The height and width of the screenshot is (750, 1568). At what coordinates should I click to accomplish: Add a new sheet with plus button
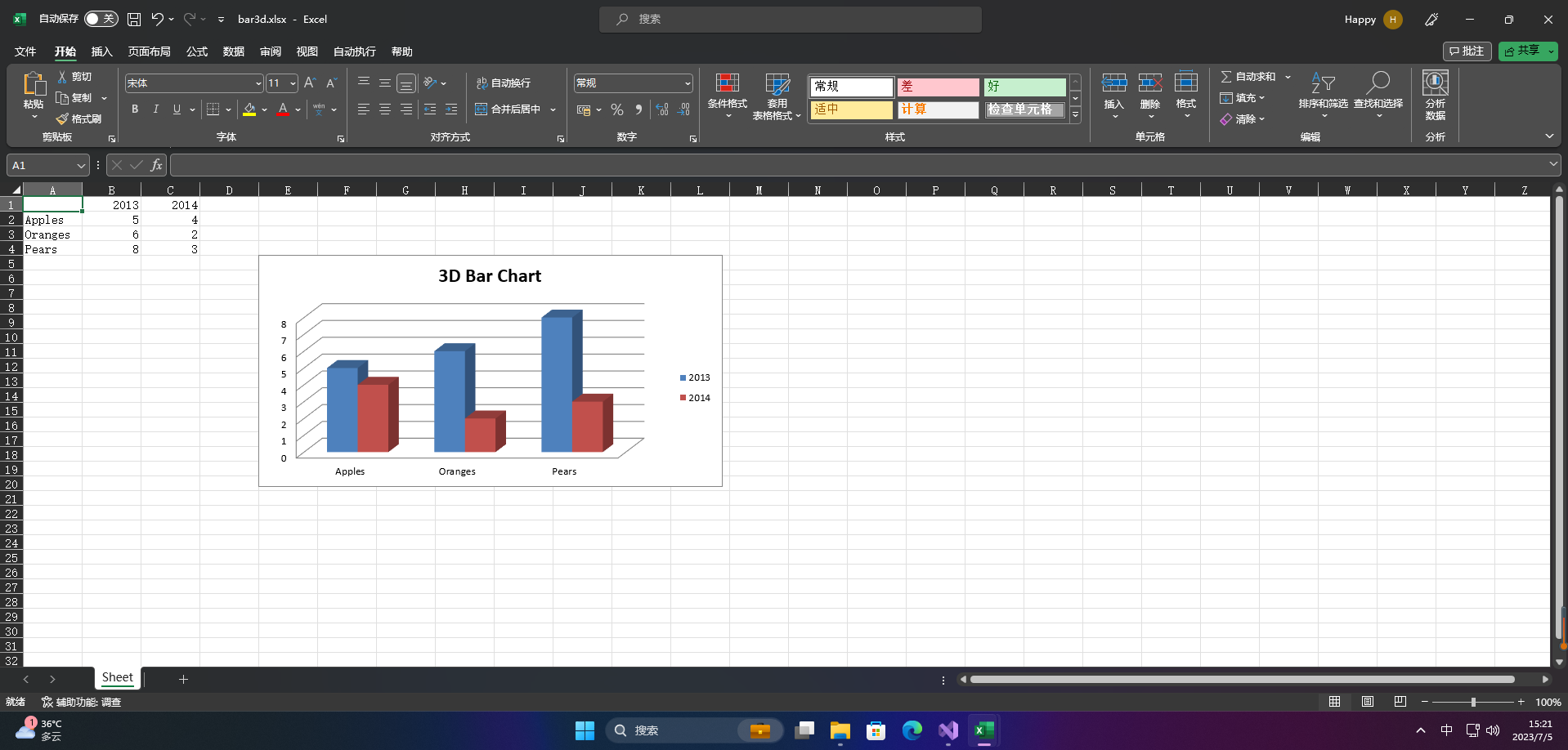[x=183, y=679]
